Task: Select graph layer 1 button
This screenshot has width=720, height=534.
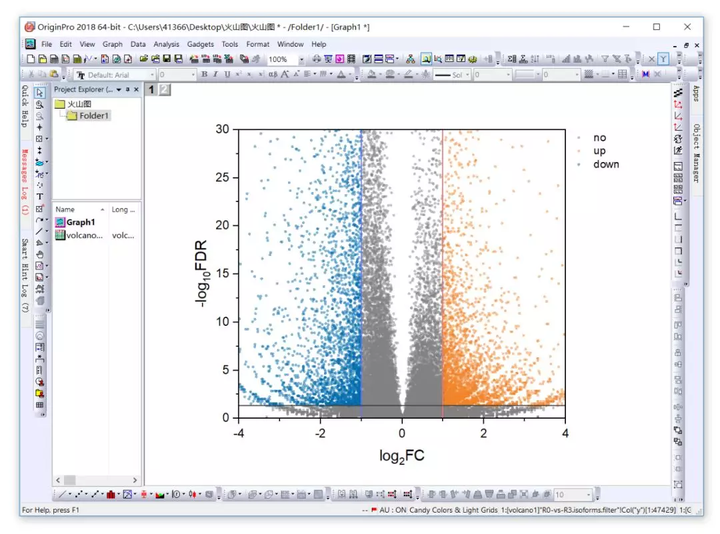Action: click(x=151, y=90)
